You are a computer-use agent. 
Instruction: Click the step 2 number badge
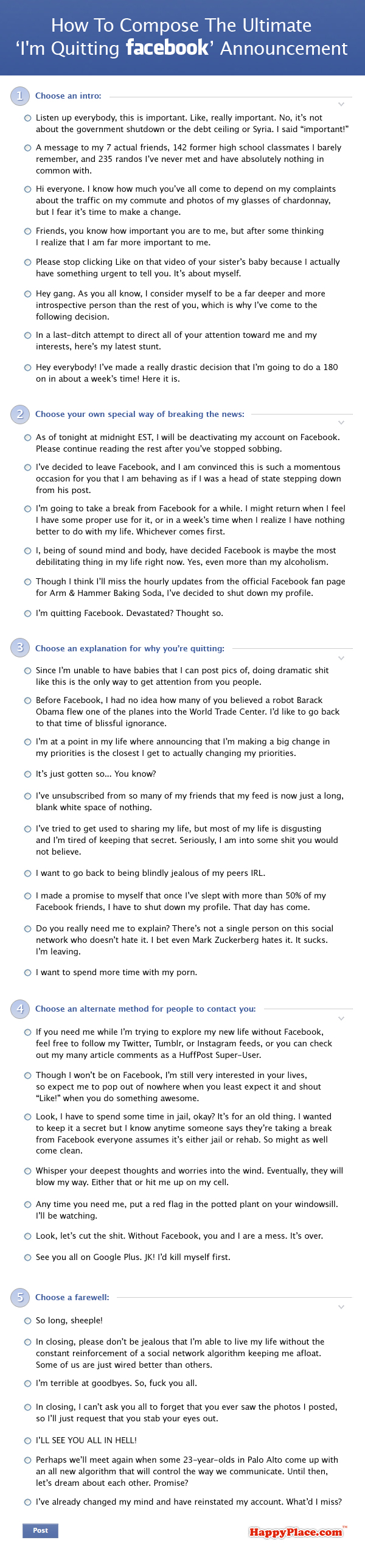19,414
